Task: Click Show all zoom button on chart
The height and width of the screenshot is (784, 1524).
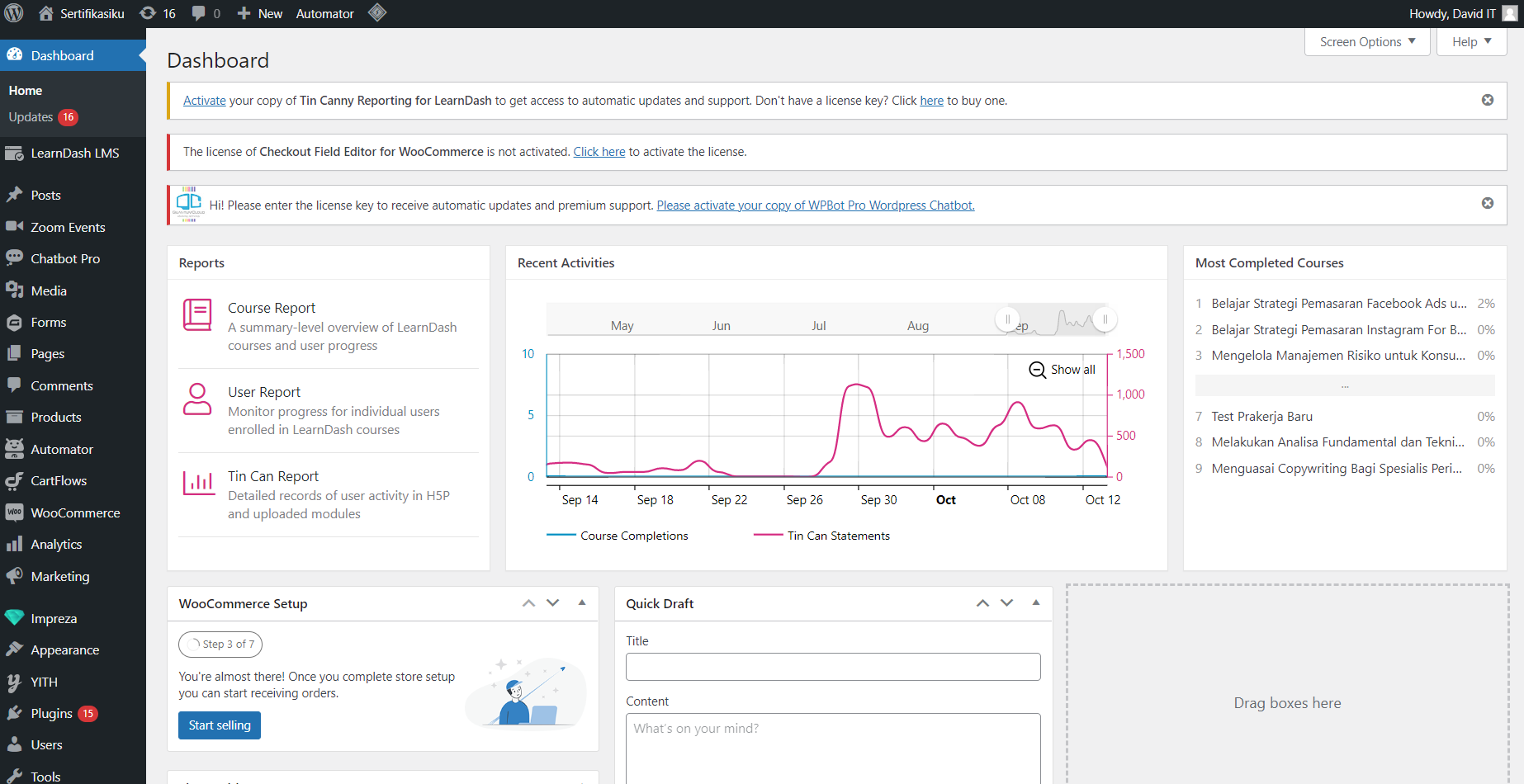Action: click(x=1063, y=370)
